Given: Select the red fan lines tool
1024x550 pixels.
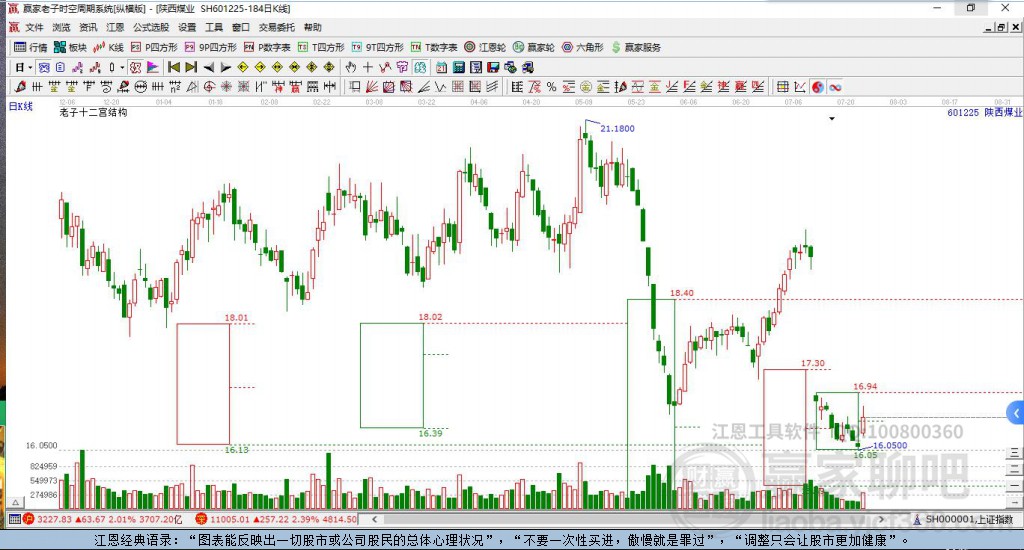Looking at the screenshot, I should (x=372, y=87).
